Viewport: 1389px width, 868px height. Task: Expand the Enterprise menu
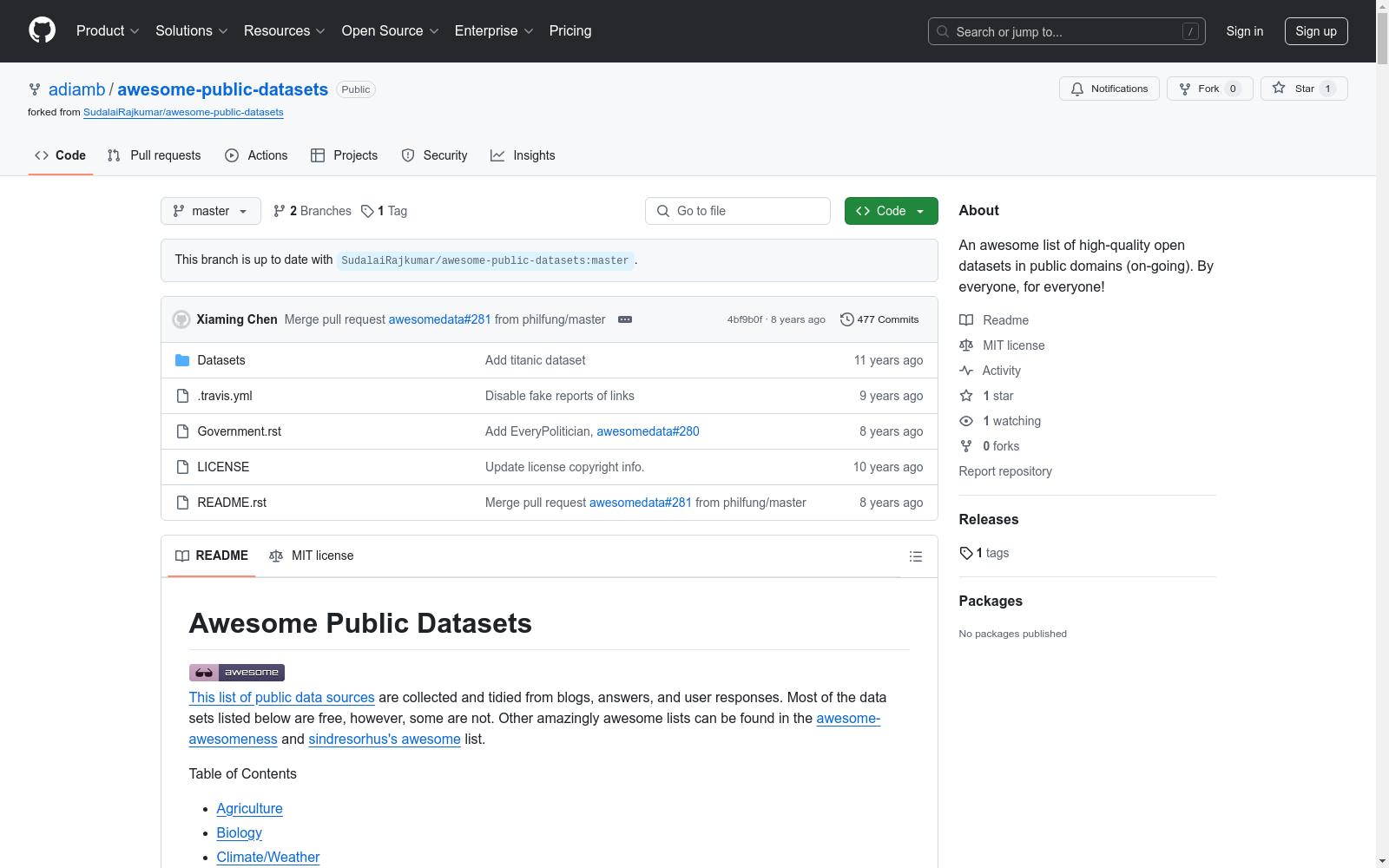coord(494,31)
